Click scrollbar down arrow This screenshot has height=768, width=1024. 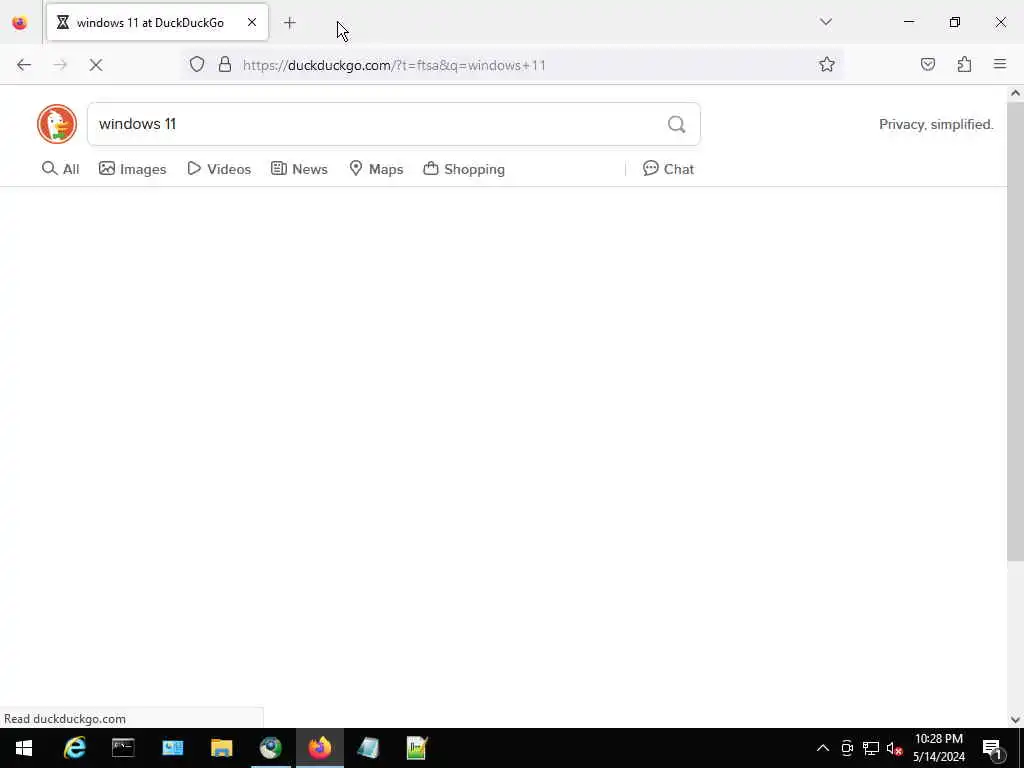tap(1015, 720)
